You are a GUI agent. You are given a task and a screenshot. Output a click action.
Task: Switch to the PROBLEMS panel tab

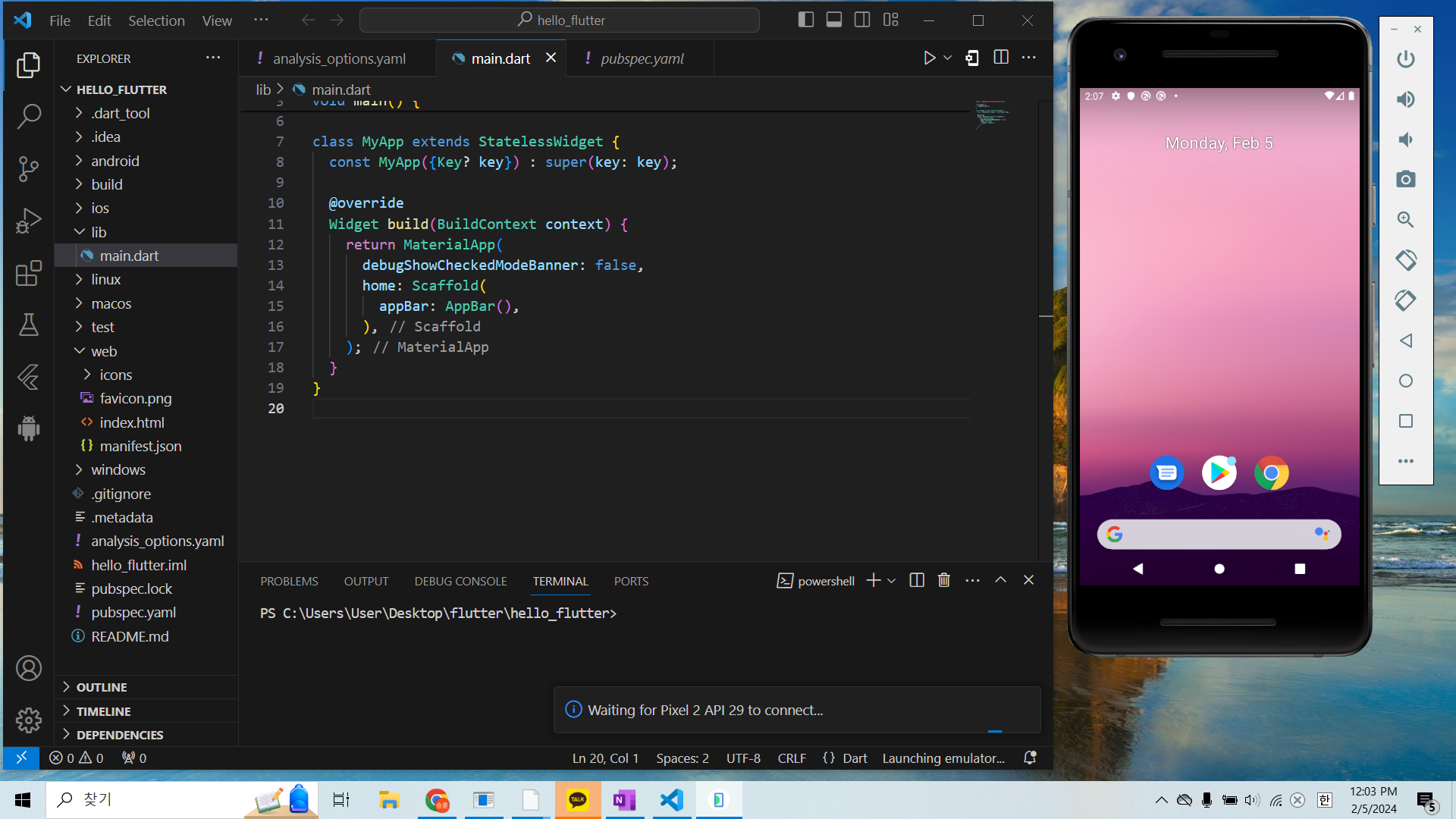(289, 581)
